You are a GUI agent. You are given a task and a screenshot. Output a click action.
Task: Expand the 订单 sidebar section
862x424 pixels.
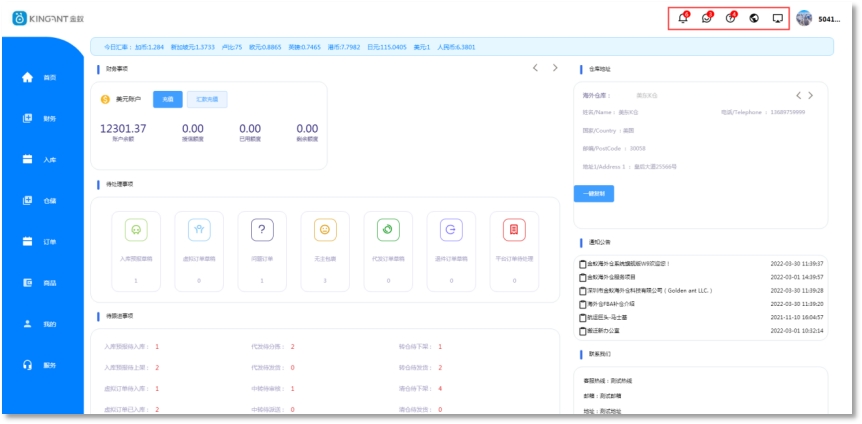[41, 241]
